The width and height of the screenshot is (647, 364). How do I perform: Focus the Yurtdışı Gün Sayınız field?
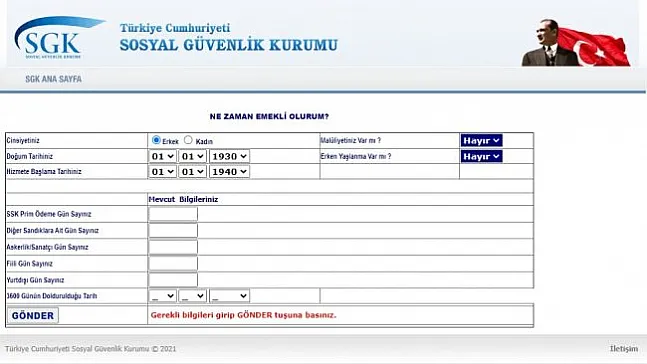(173, 280)
